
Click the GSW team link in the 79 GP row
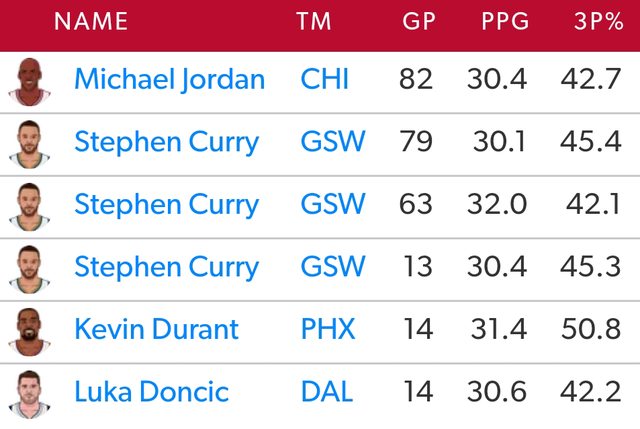tap(332, 143)
